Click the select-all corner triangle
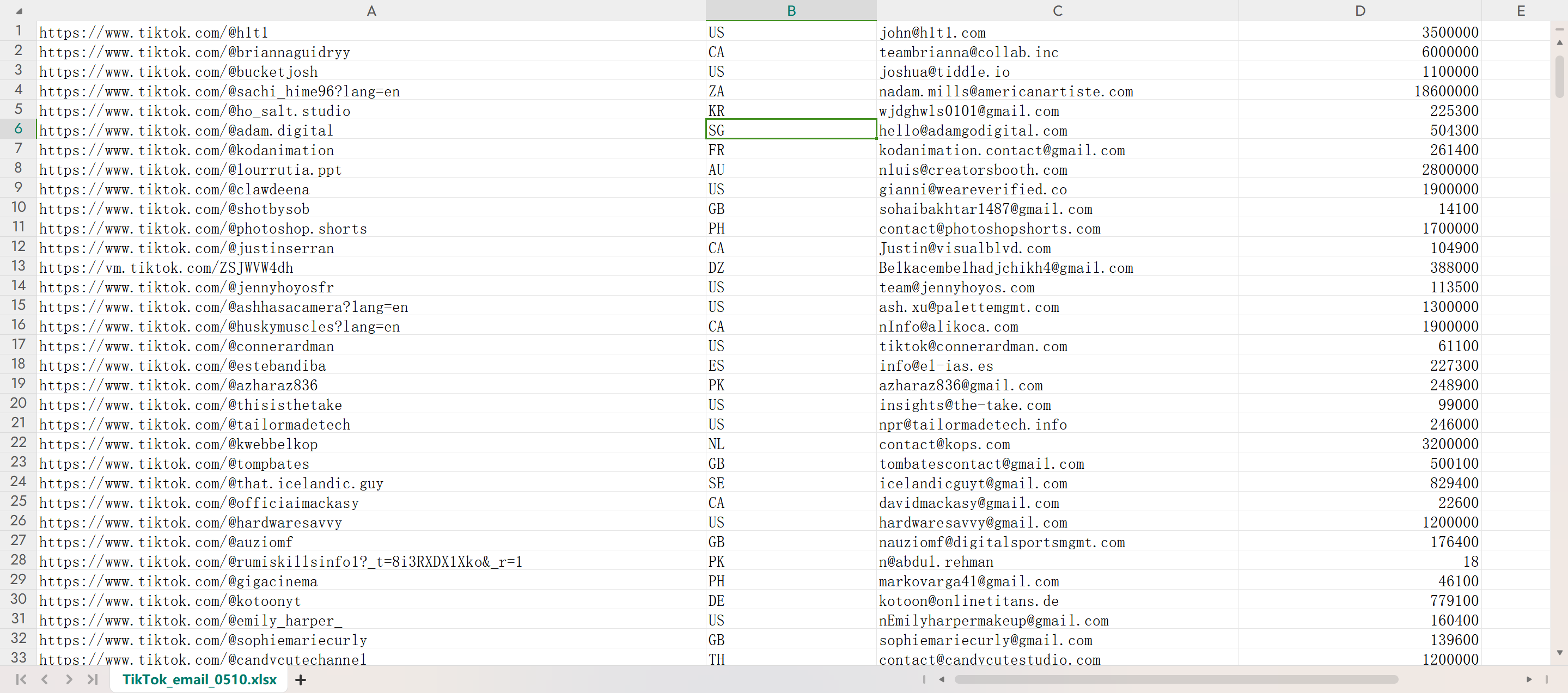This screenshot has width=1568, height=693. [x=19, y=11]
